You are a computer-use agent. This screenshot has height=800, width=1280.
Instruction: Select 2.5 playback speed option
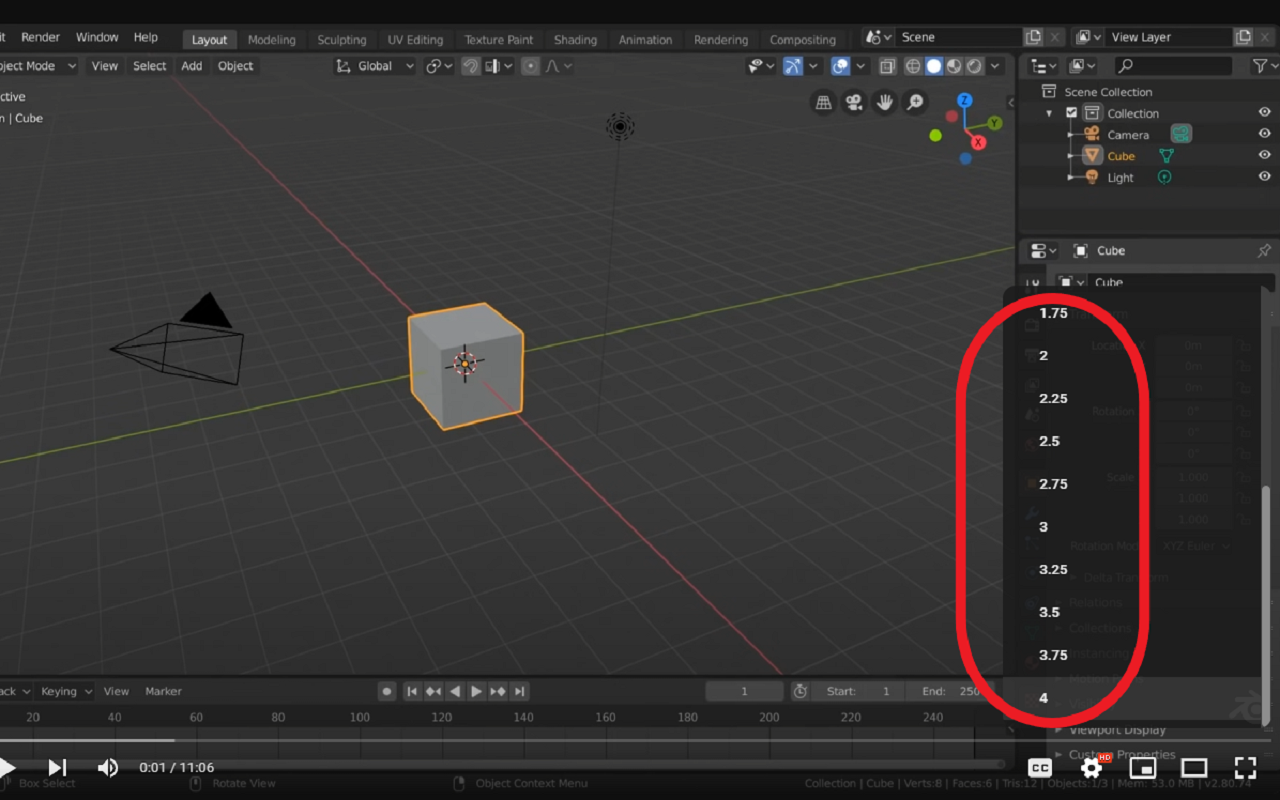[x=1049, y=441]
